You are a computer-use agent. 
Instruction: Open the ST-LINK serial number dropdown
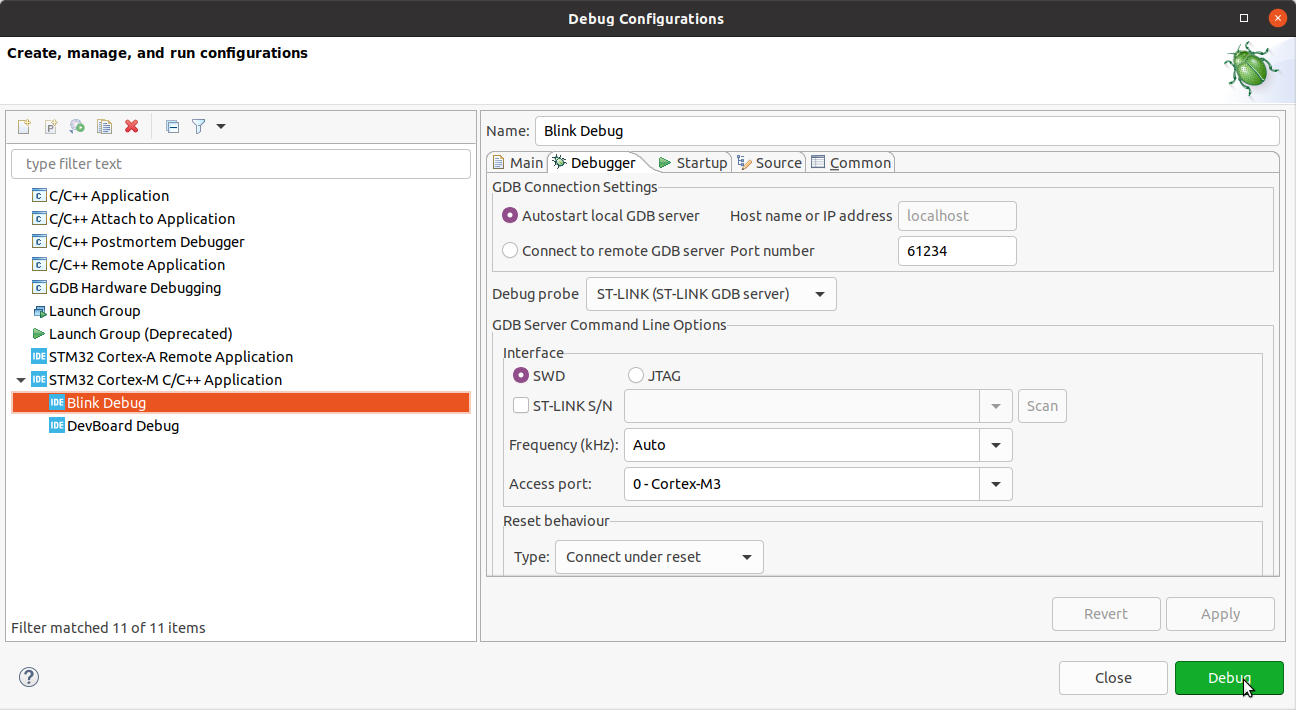coord(996,406)
